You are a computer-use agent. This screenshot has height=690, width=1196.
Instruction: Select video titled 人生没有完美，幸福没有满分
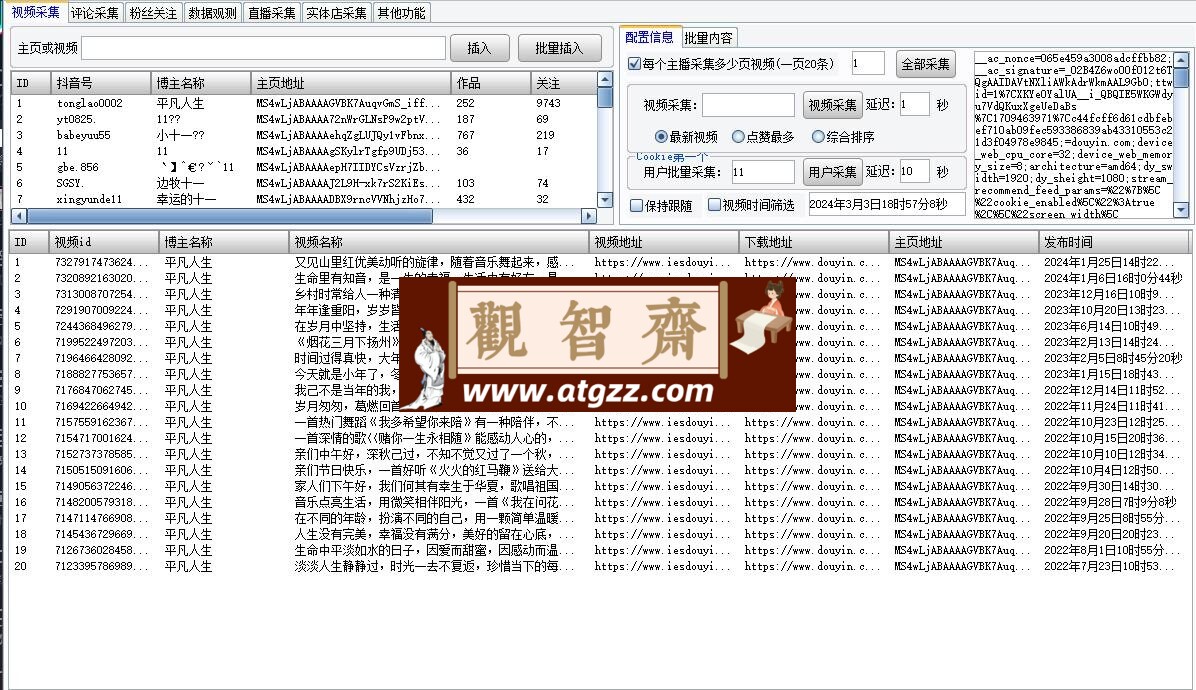[599, 534]
